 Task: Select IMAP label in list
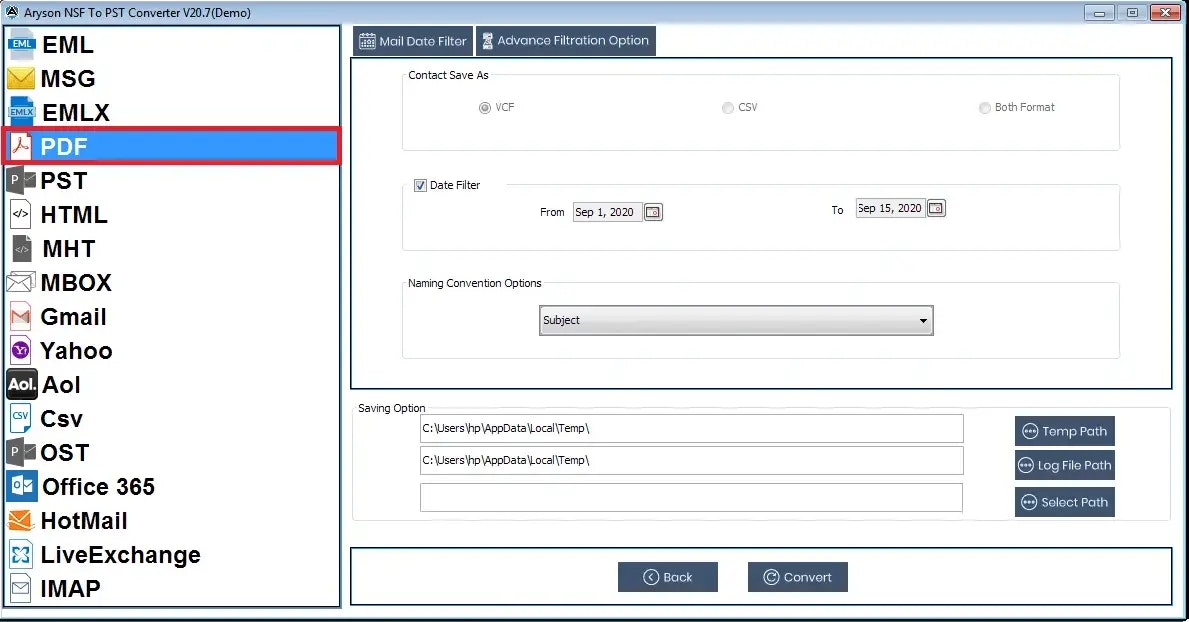pos(71,589)
